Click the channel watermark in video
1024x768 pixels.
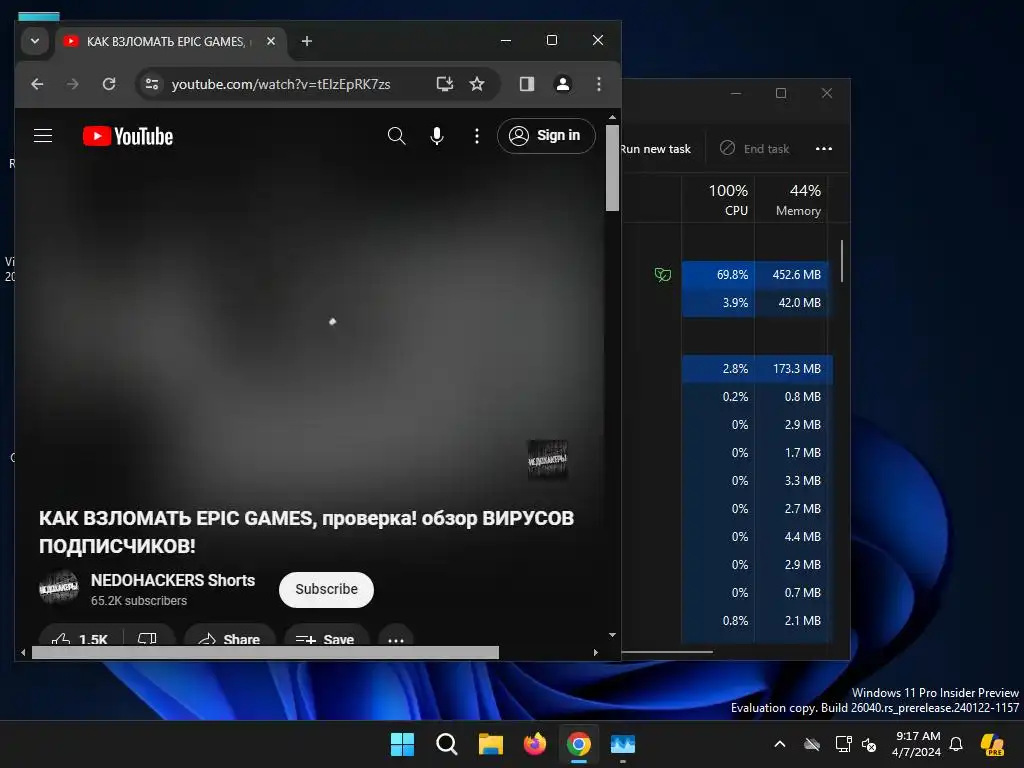[x=547, y=460]
